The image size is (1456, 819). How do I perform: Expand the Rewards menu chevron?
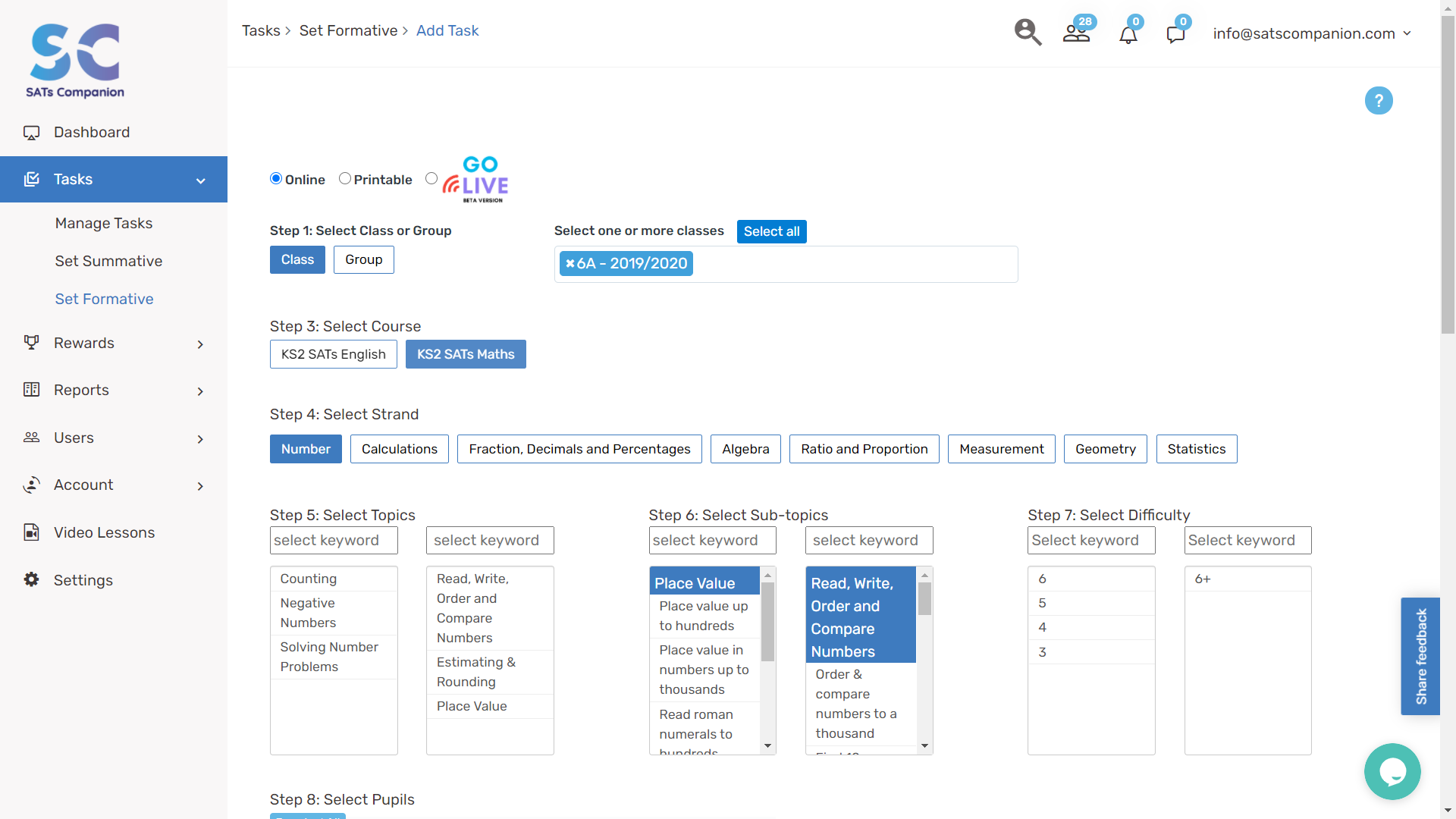click(x=200, y=344)
